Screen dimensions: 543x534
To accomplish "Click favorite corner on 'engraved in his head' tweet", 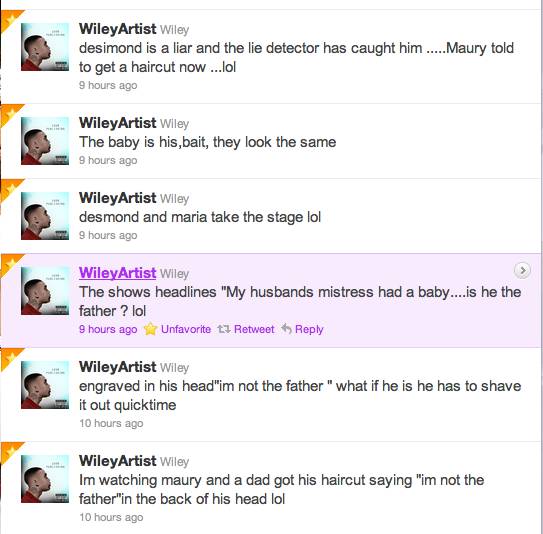I will (10, 358).
